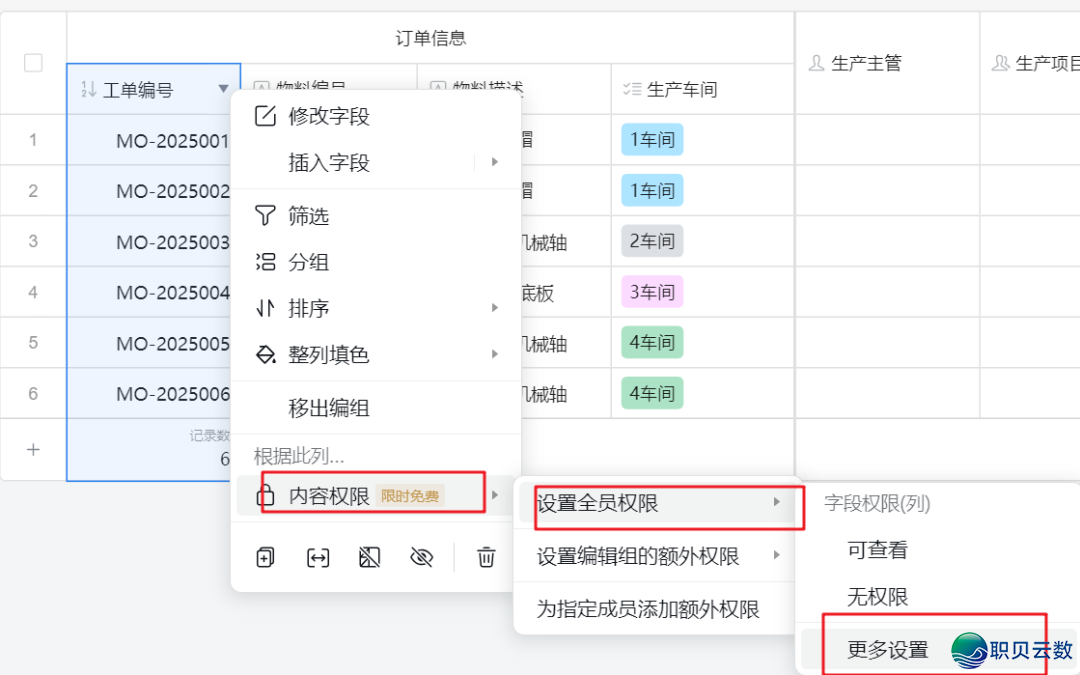Click the column width adjust icon
The height and width of the screenshot is (675, 1080).
(x=317, y=558)
